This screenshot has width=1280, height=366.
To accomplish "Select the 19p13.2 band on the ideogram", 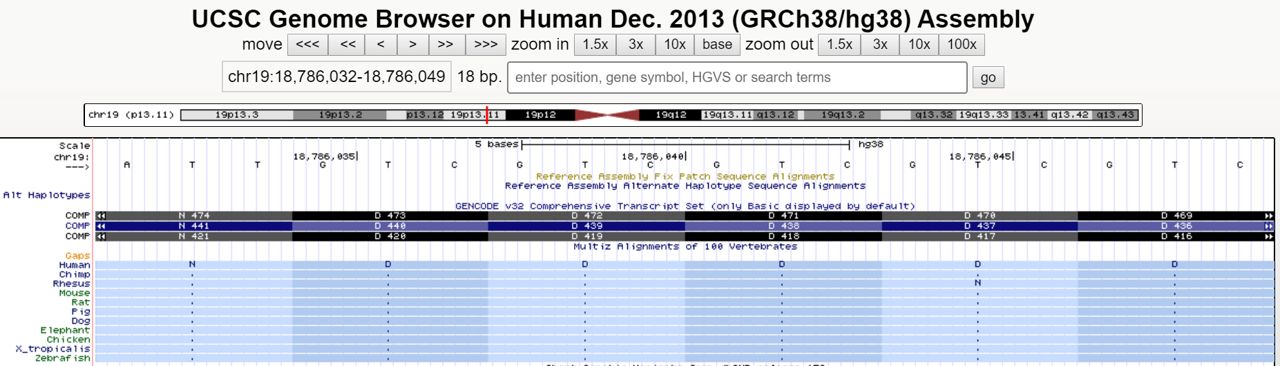I will [x=341, y=115].
